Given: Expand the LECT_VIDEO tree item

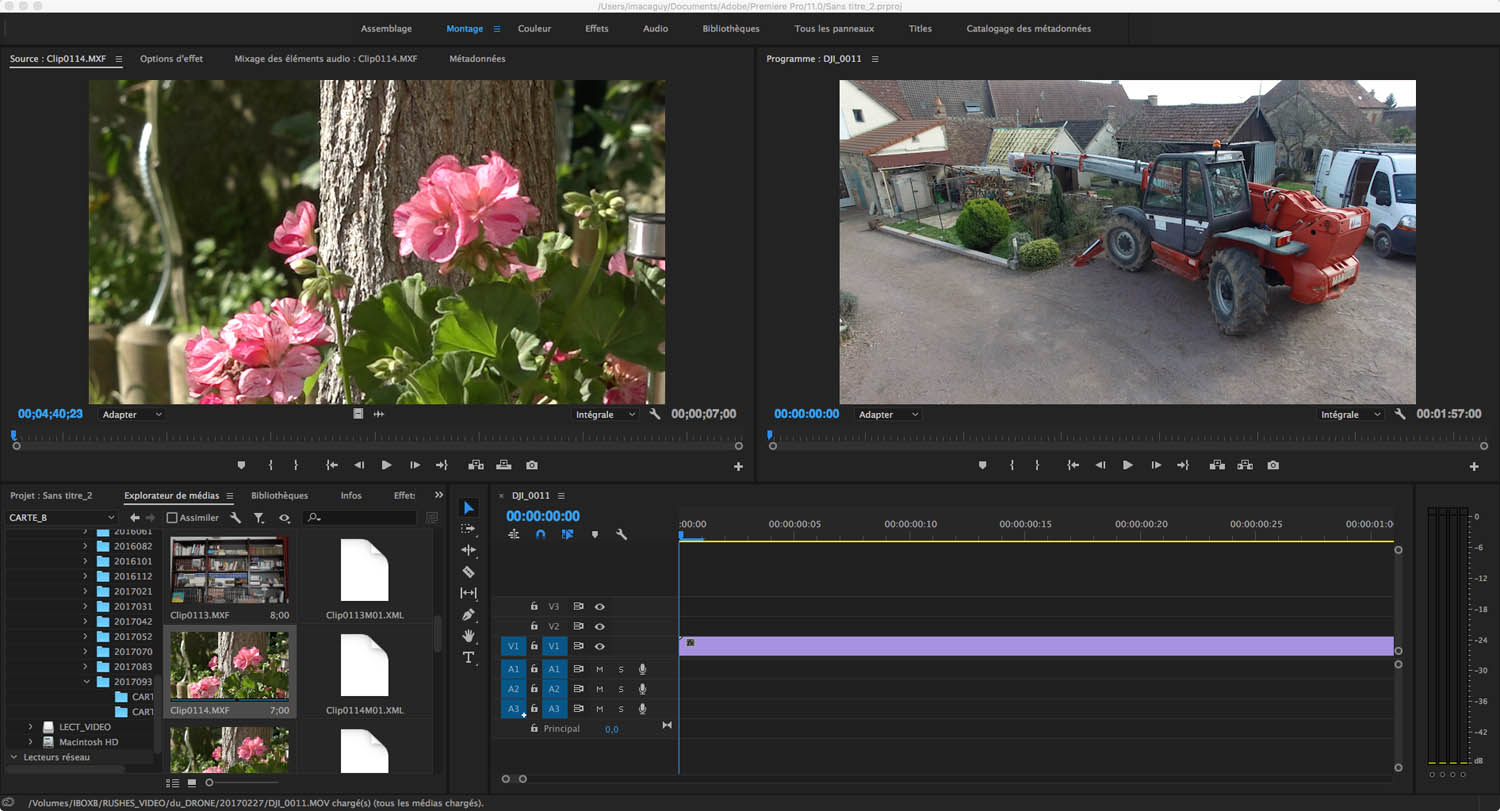Looking at the screenshot, I should point(30,727).
